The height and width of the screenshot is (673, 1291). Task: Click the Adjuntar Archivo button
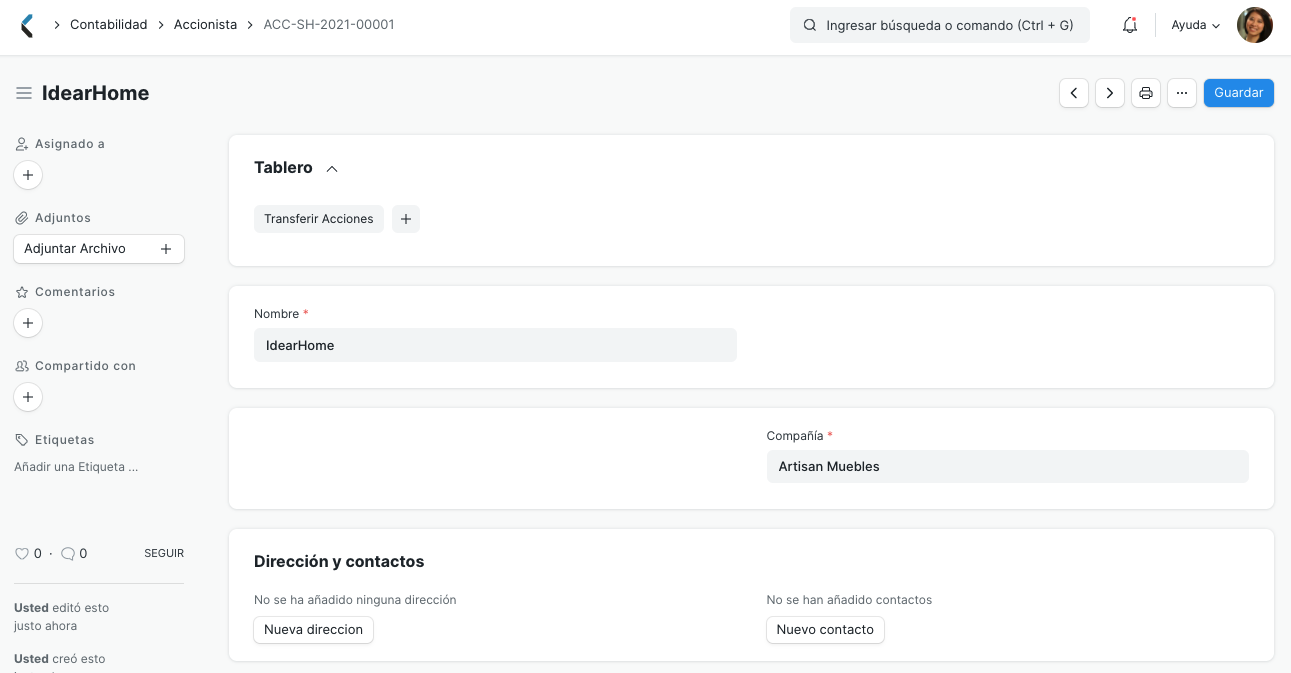[x=99, y=249]
